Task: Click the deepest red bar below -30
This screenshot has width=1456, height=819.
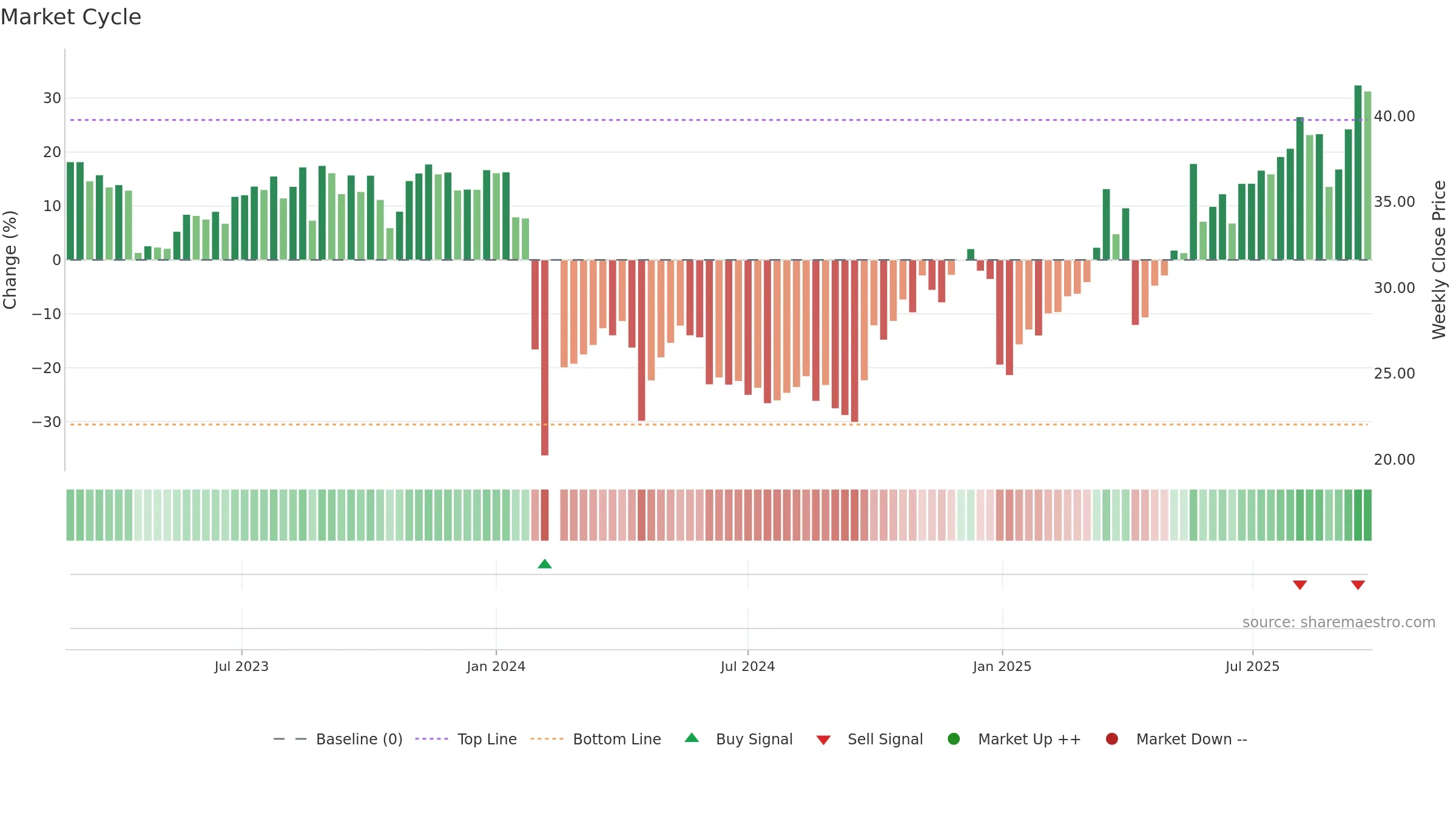Action: pyautogui.click(x=545, y=358)
